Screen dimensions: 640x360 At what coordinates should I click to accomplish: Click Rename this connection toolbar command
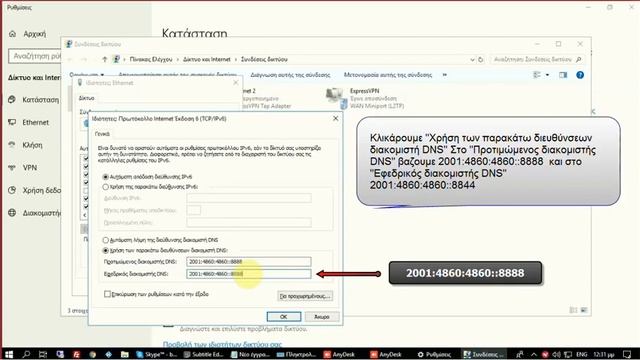click(x=388, y=75)
